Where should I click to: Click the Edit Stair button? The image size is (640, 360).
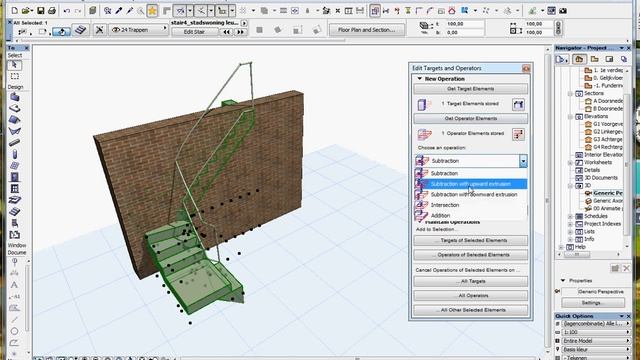pos(194,32)
